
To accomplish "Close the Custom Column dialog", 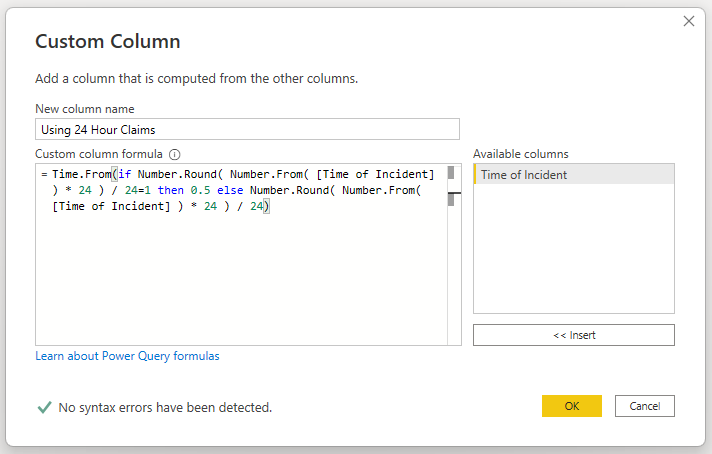I will pos(689,21).
